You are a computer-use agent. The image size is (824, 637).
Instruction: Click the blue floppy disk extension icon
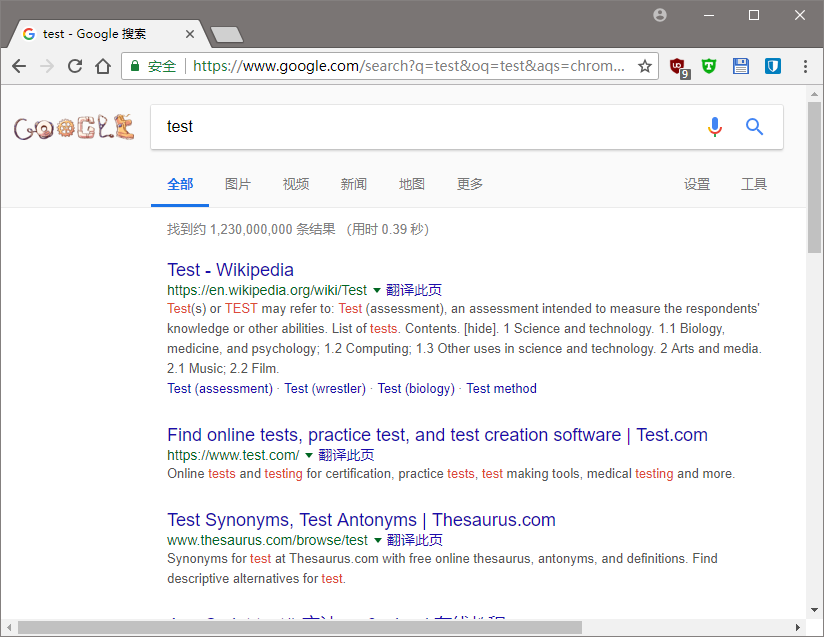[741, 66]
